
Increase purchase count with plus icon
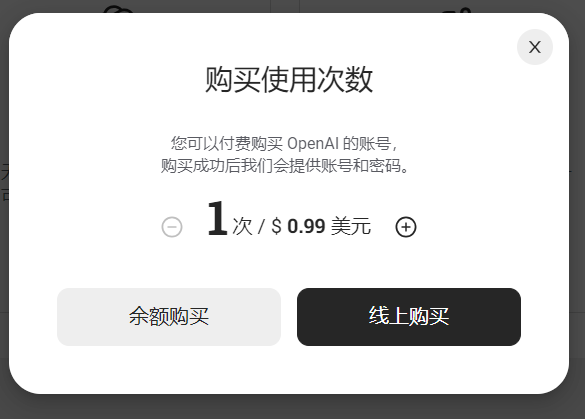(406, 227)
